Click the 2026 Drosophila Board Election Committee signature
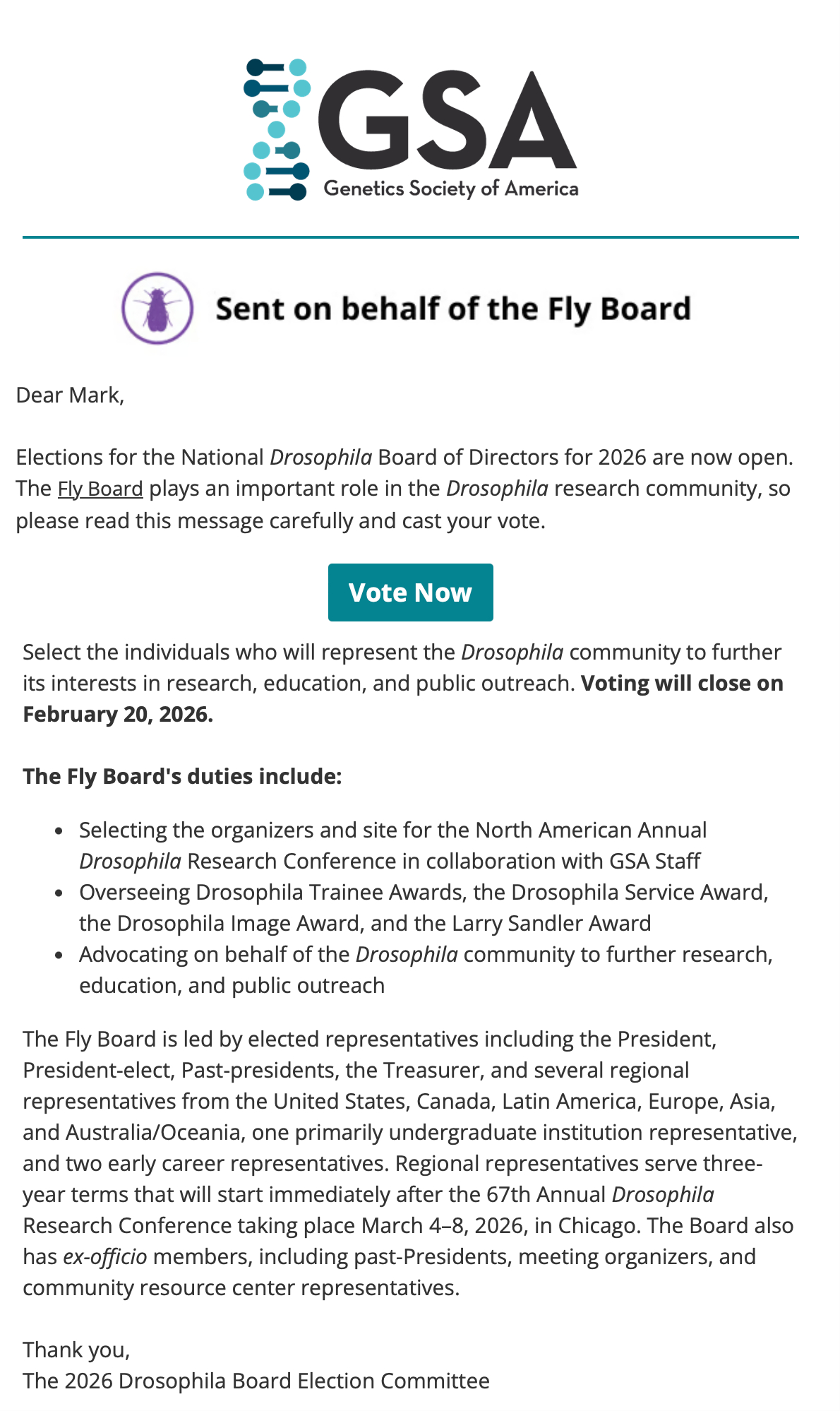Screen dimensions: 840x1411 point(256,1381)
